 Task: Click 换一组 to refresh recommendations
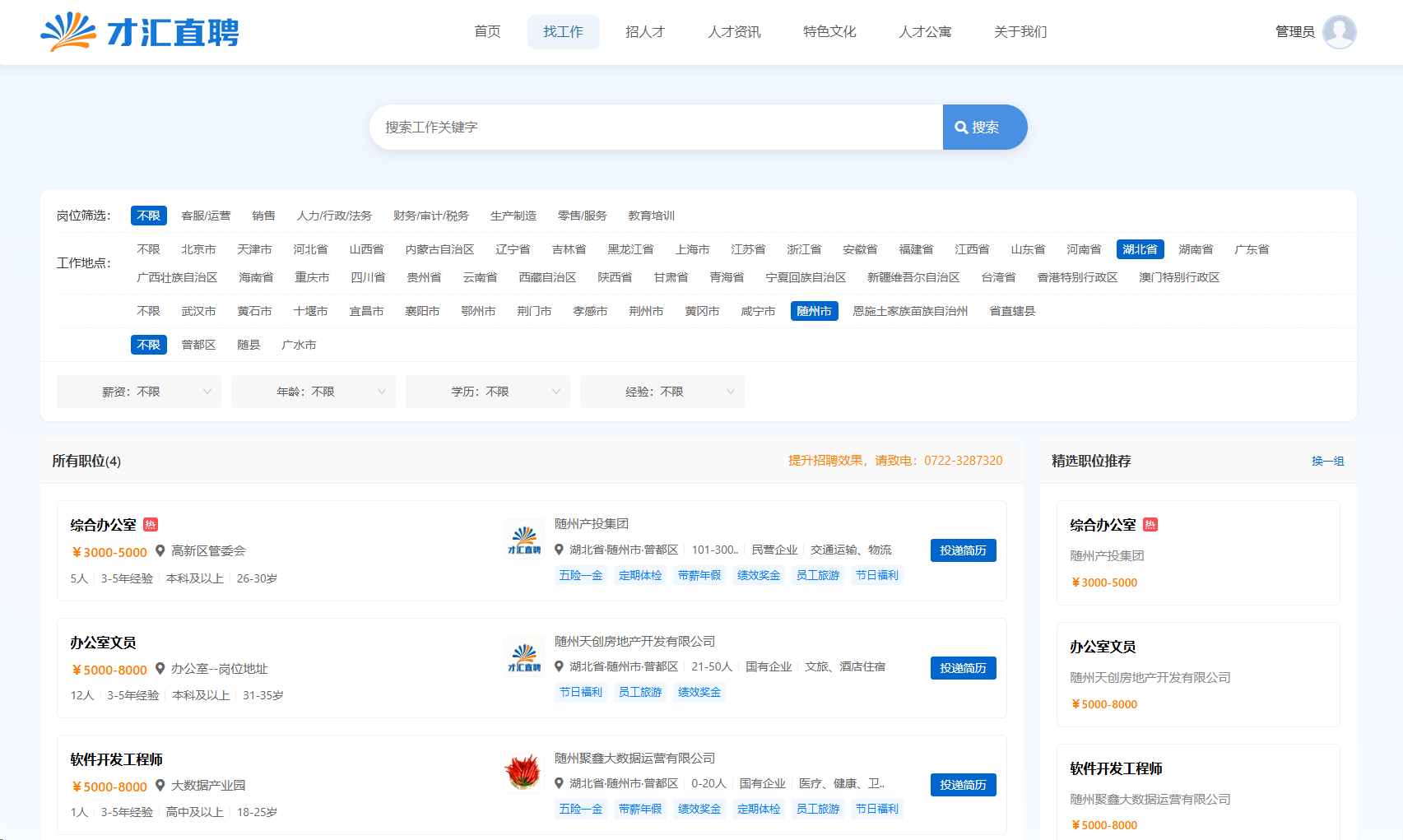tap(1327, 461)
